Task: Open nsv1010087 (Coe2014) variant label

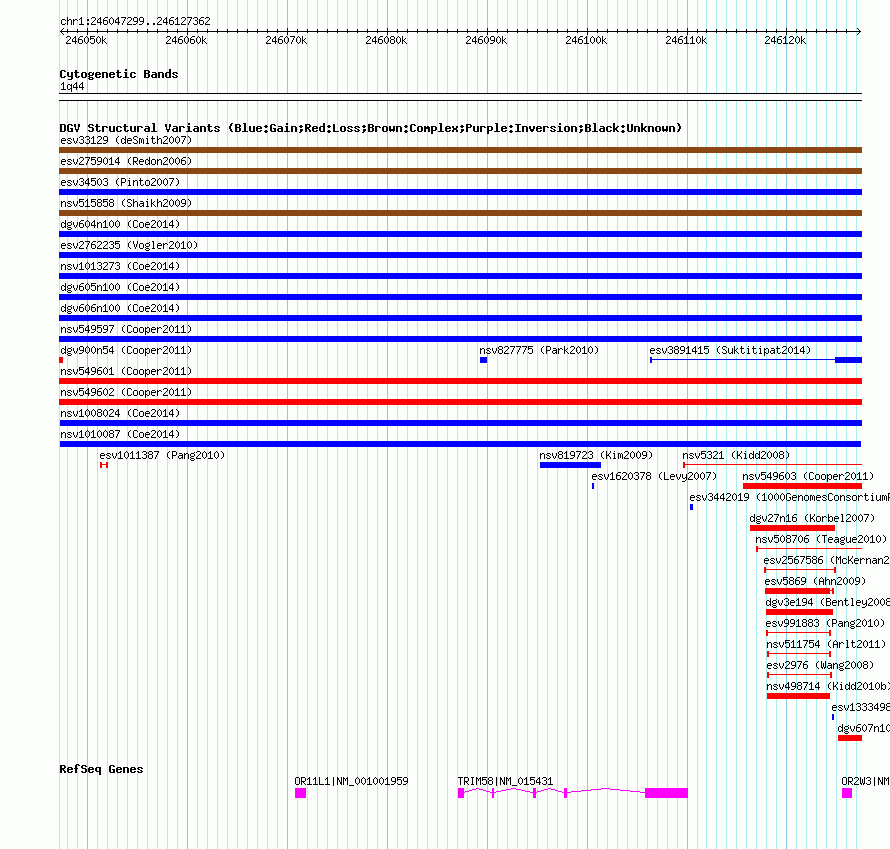Action: [x=120, y=434]
